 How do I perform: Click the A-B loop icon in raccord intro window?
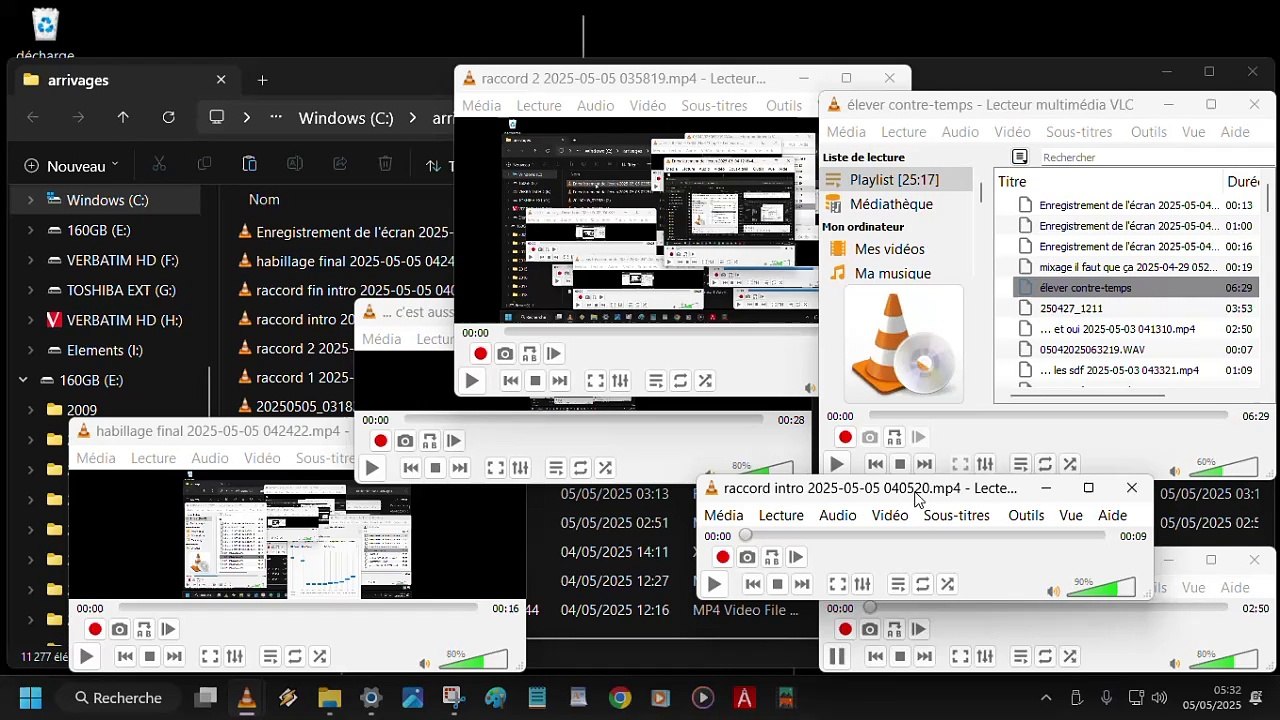point(772,557)
